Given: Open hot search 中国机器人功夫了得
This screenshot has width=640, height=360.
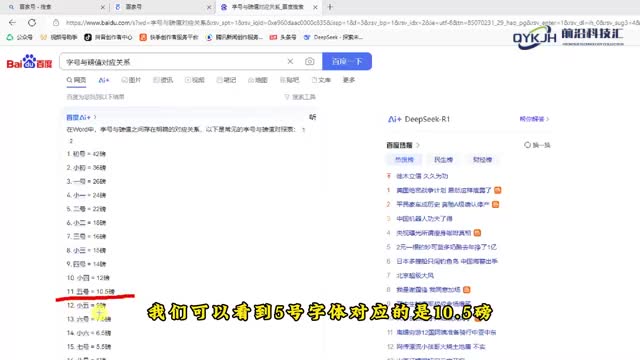Looking at the screenshot, I should coord(424,219).
